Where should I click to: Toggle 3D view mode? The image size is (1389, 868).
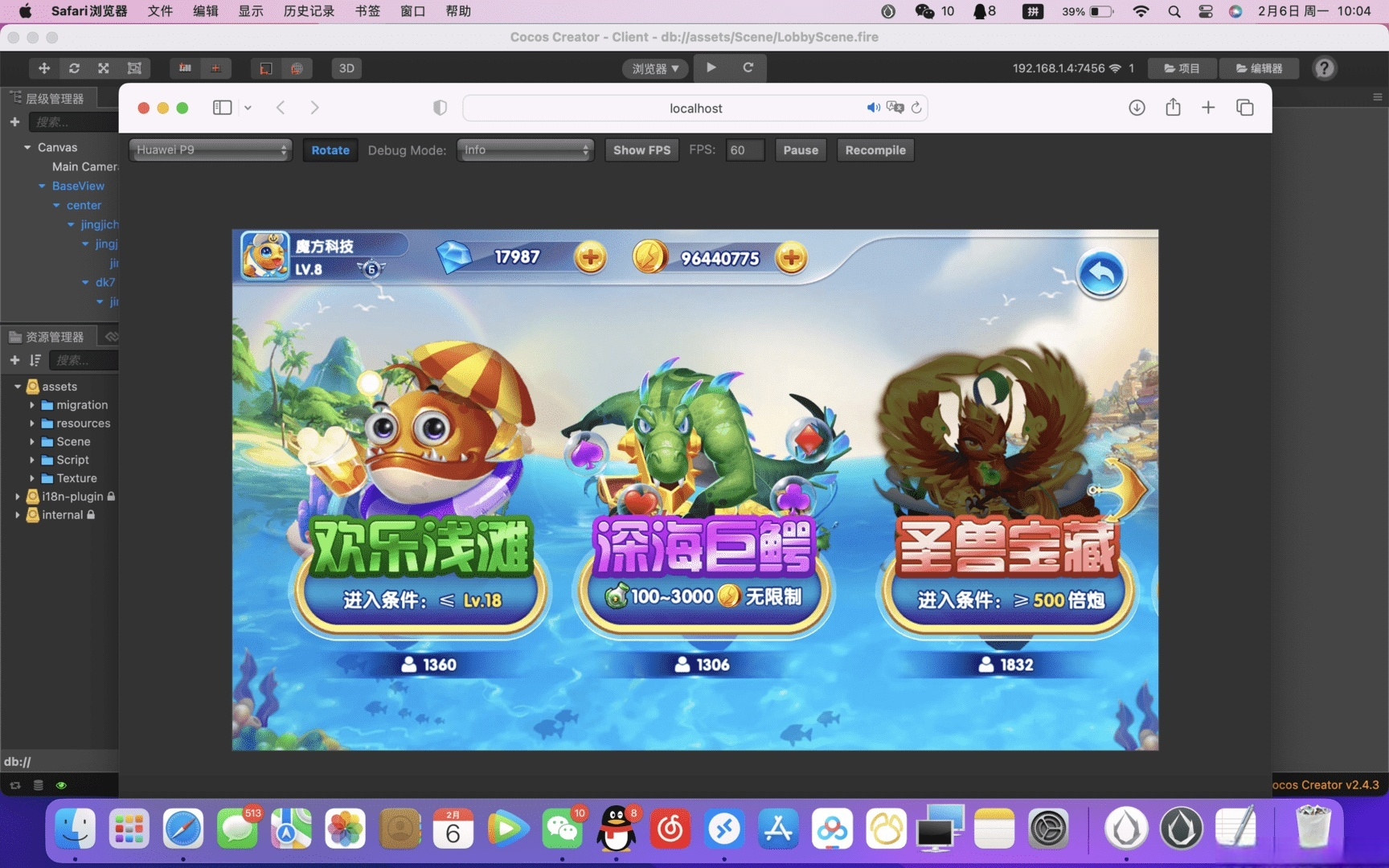tap(346, 68)
